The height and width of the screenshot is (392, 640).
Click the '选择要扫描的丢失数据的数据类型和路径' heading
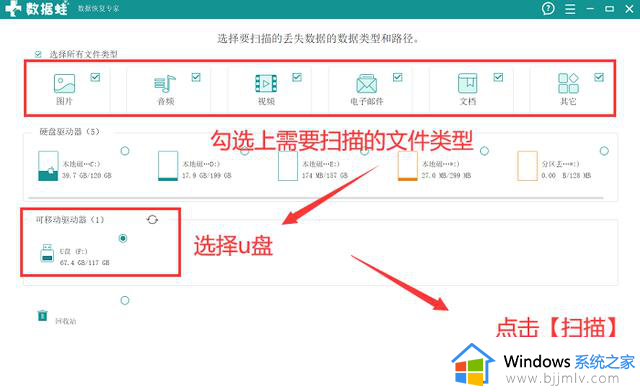[x=318, y=39]
